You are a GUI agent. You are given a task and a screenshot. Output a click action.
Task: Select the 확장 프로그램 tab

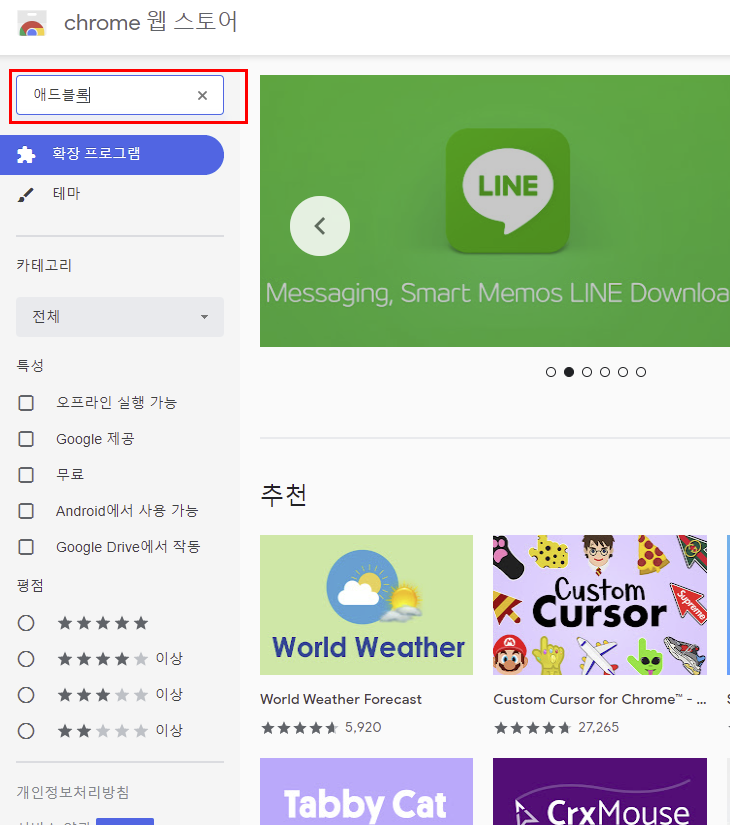click(x=112, y=155)
